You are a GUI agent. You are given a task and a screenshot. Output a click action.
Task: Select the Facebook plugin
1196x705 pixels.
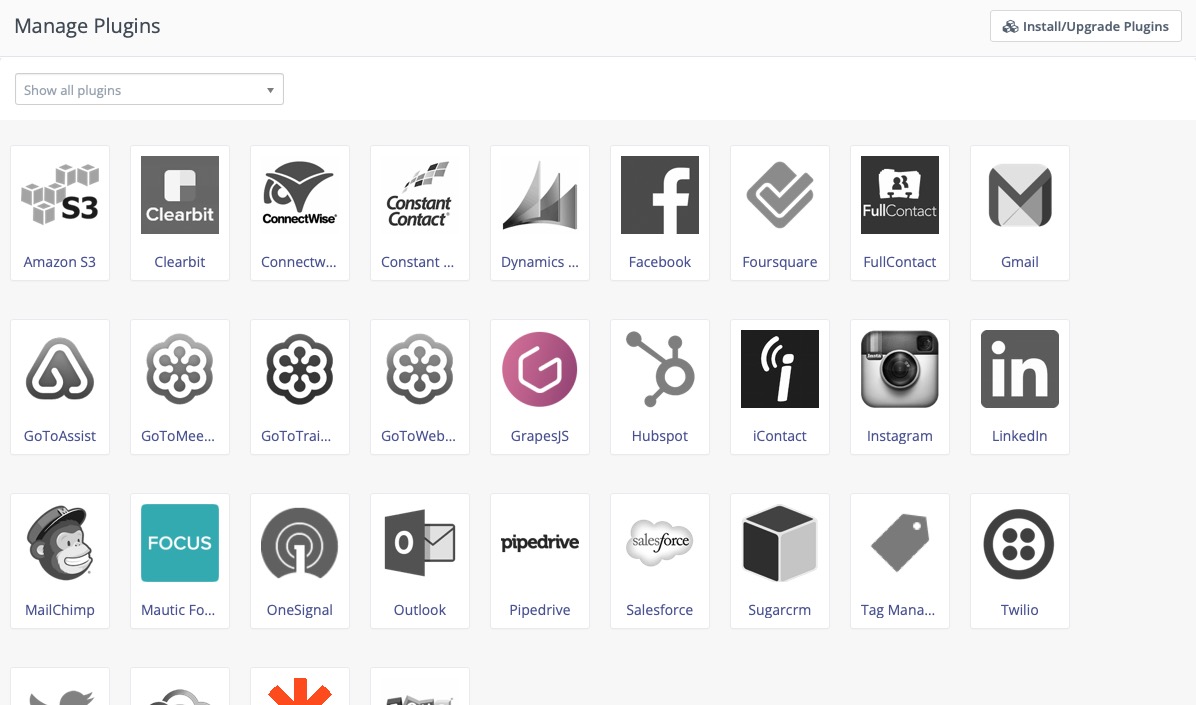(x=660, y=212)
